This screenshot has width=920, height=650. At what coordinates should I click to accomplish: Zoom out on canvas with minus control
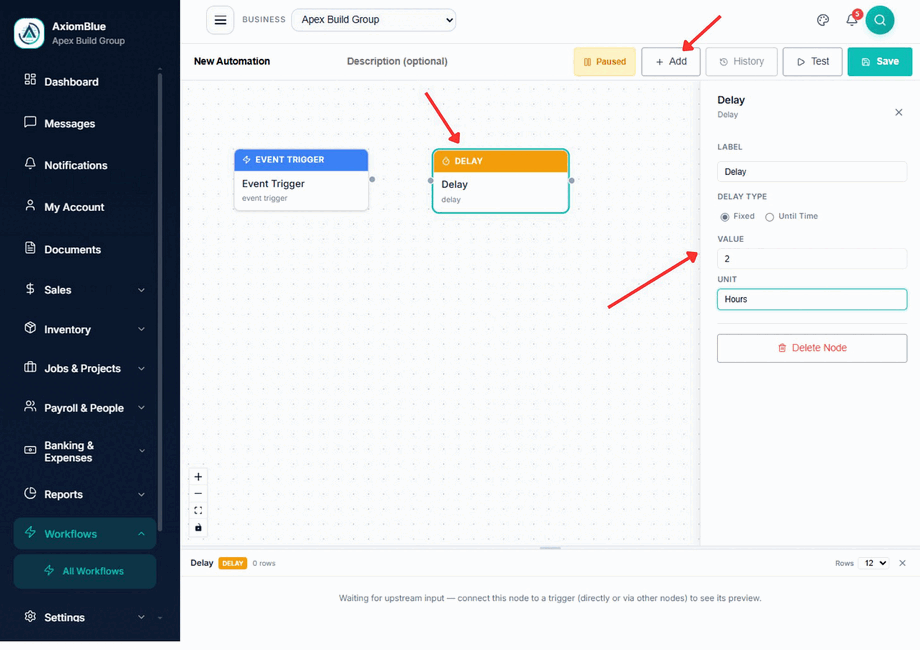click(x=198, y=493)
